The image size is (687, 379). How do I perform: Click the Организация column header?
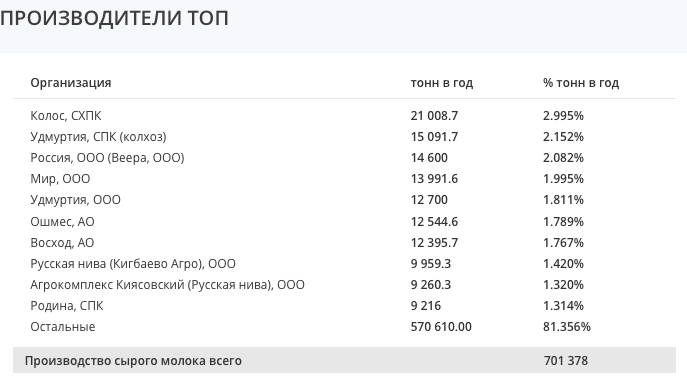point(71,83)
